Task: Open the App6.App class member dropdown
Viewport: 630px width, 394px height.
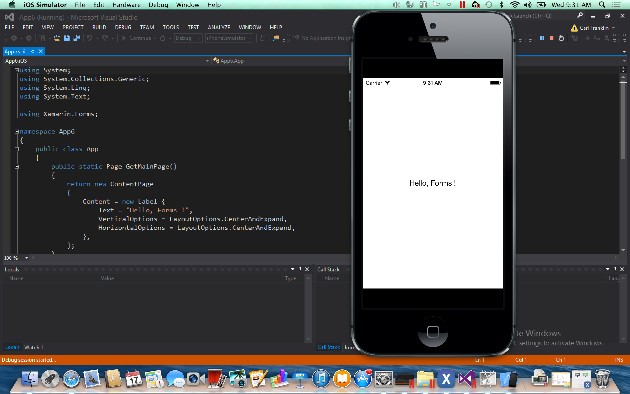Action: (x=280, y=61)
